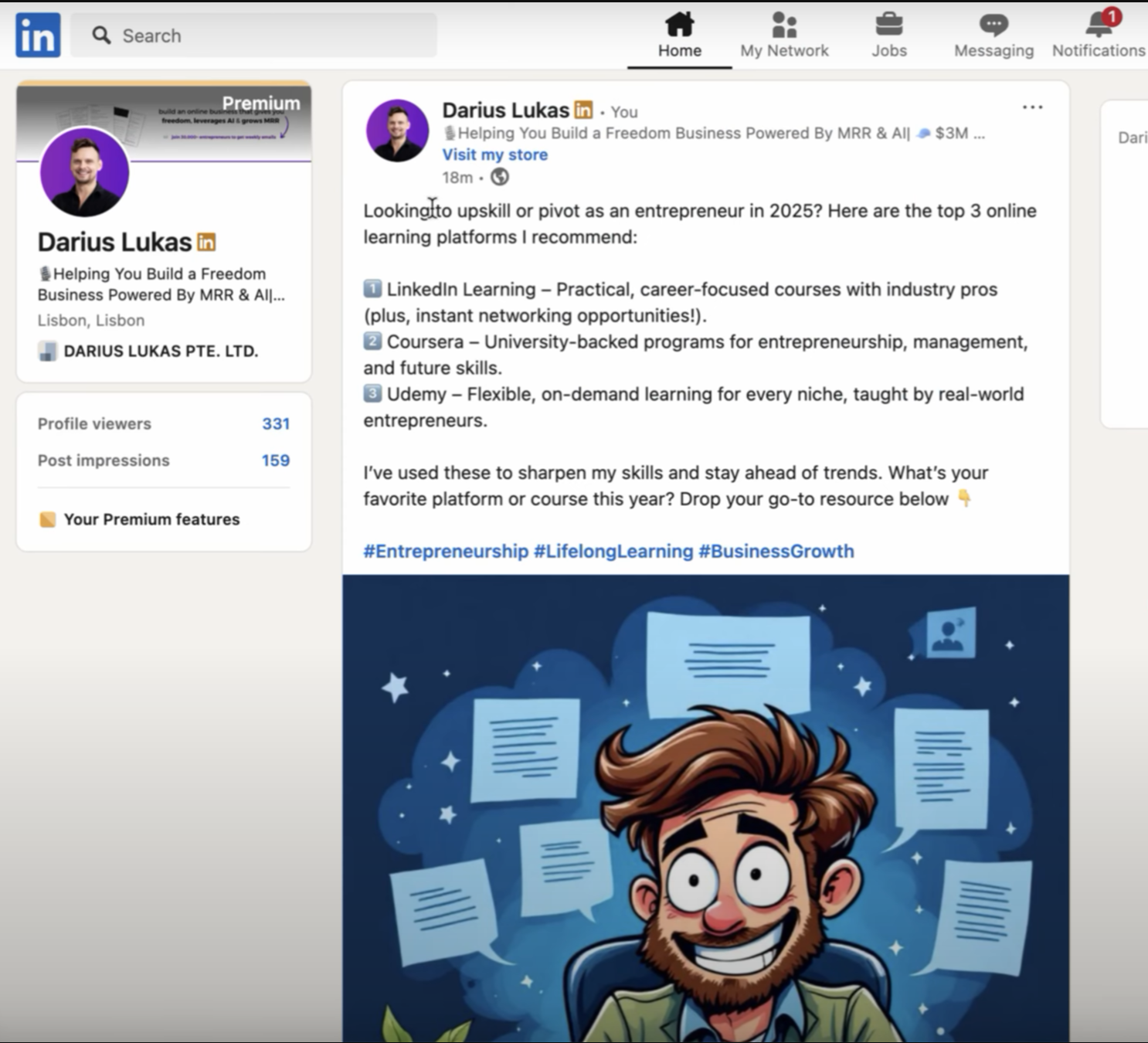Click the LinkedIn logo icon
This screenshot has height=1043, width=1148.
pos(38,35)
